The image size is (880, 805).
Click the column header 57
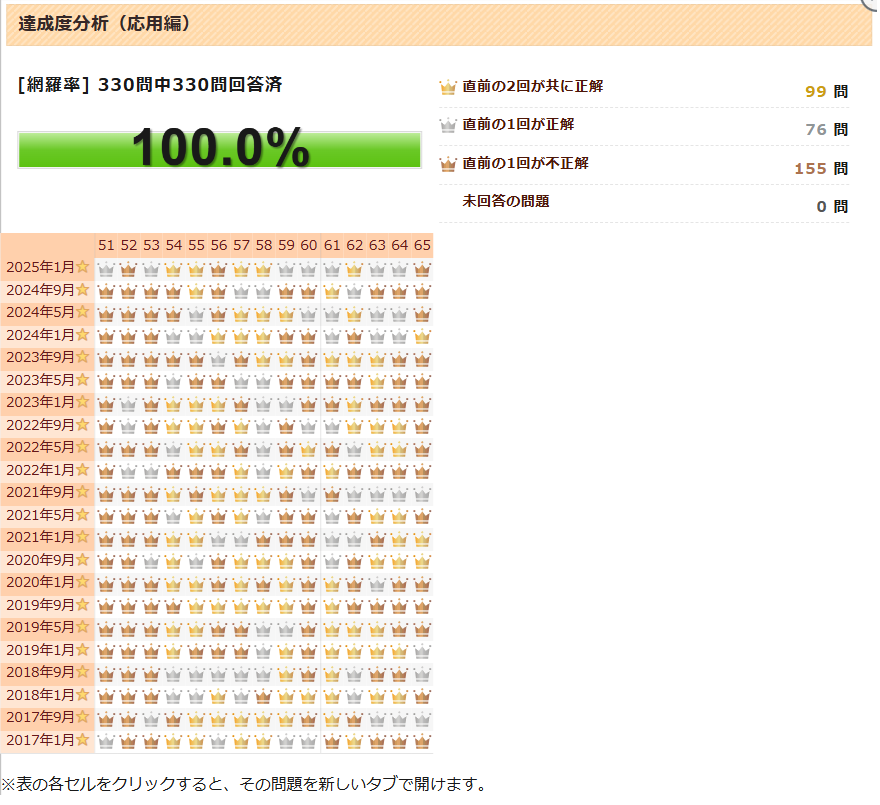point(241,245)
